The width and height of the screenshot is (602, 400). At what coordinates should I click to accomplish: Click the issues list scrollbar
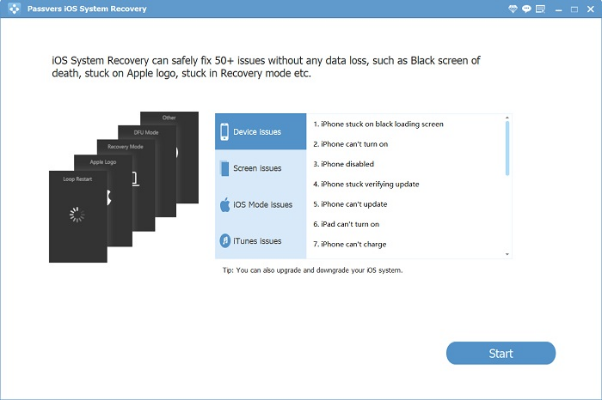pos(507,150)
